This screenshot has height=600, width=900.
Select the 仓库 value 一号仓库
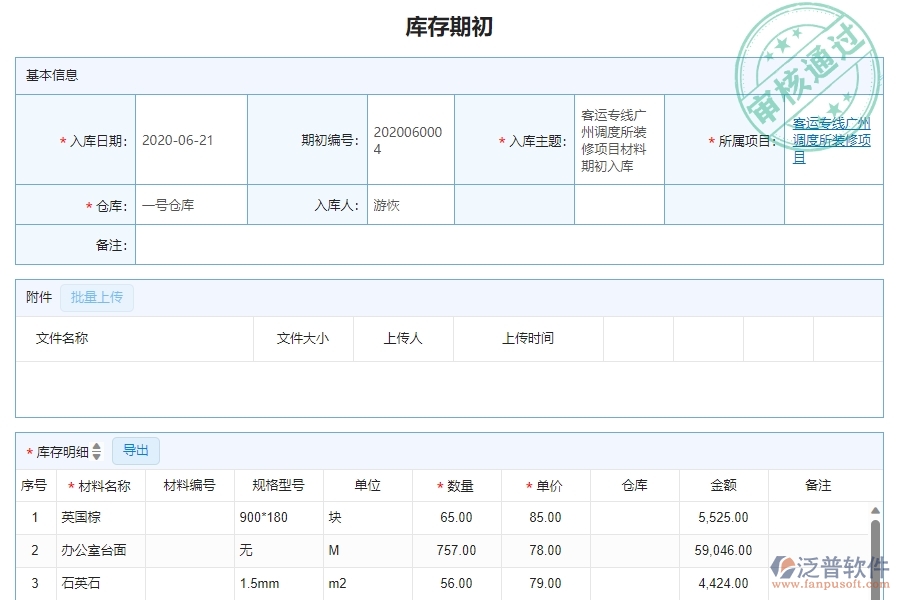point(172,204)
